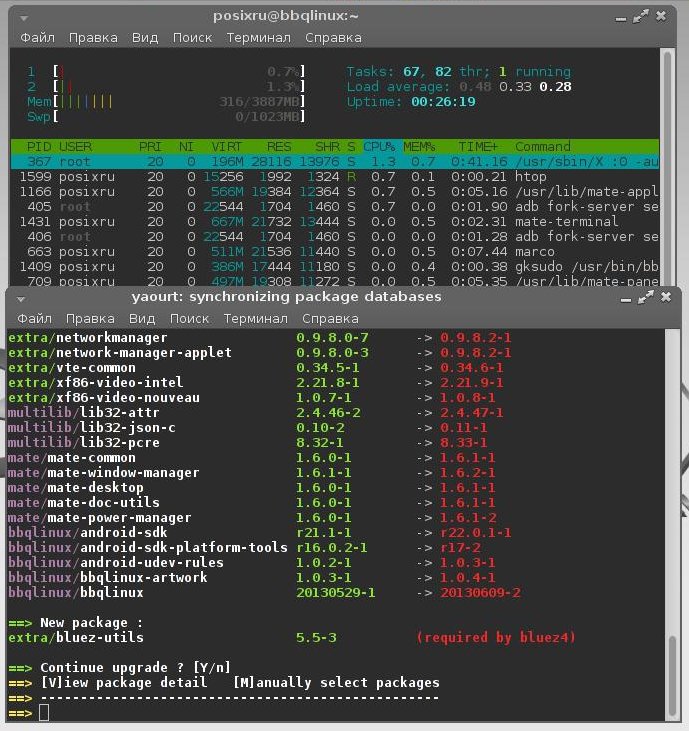Click yaourt: synchronizing package databases title bar

tap(286, 297)
